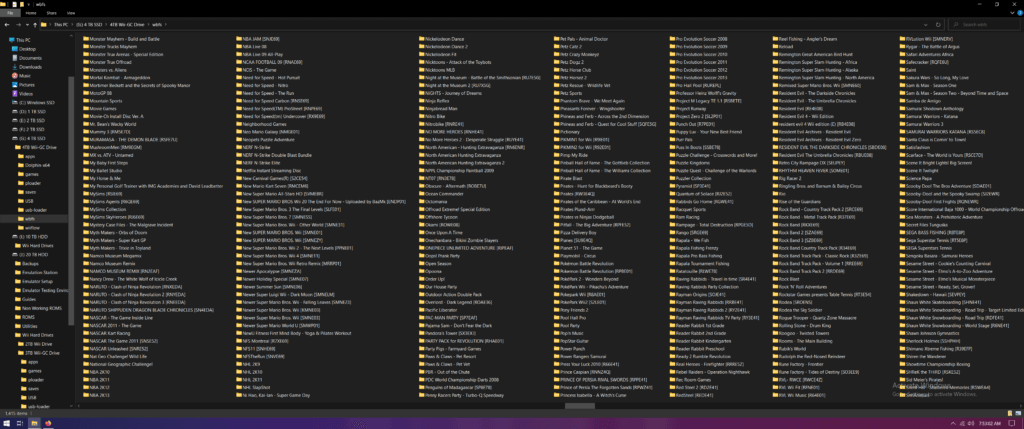Select folder NBA 2K13

(97, 395)
